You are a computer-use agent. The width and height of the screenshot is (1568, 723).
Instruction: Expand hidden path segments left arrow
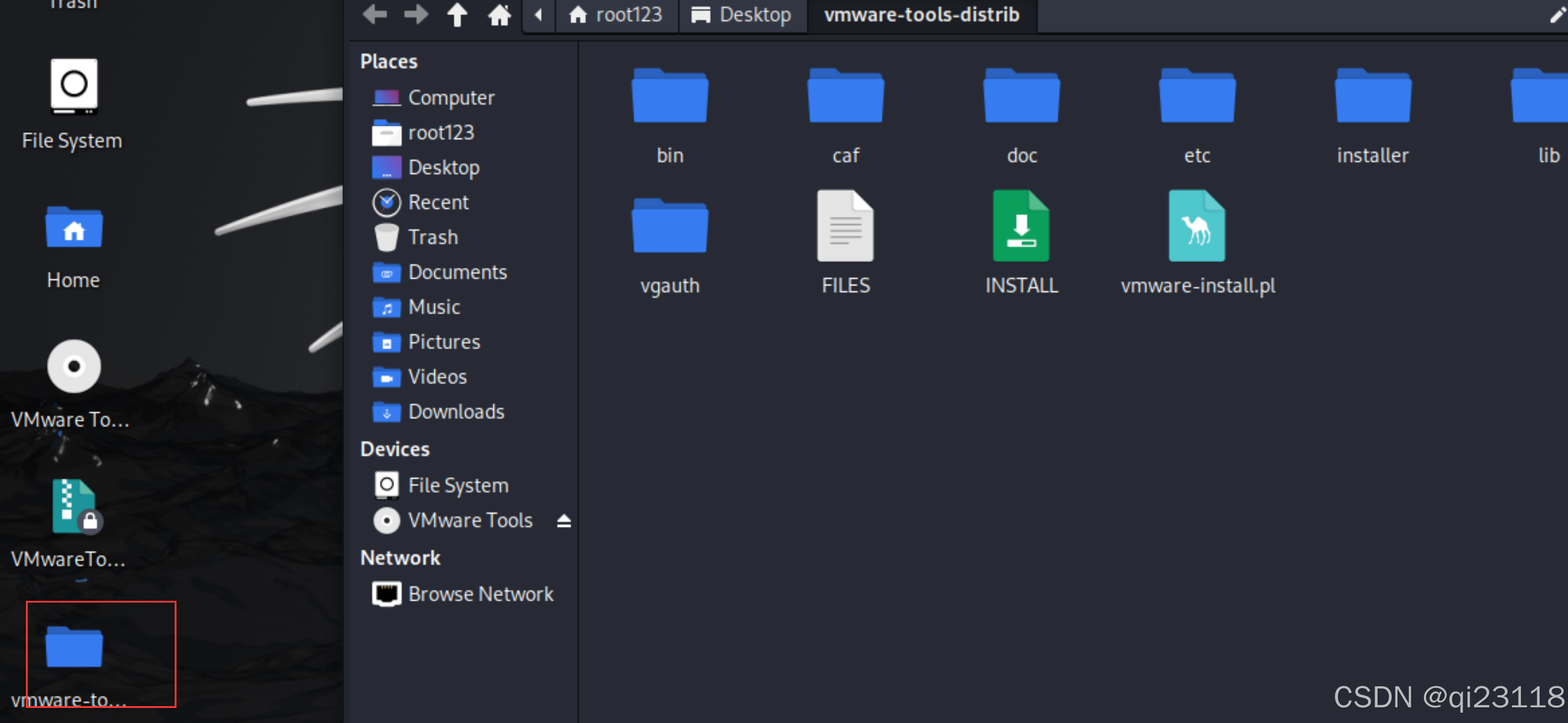(538, 14)
